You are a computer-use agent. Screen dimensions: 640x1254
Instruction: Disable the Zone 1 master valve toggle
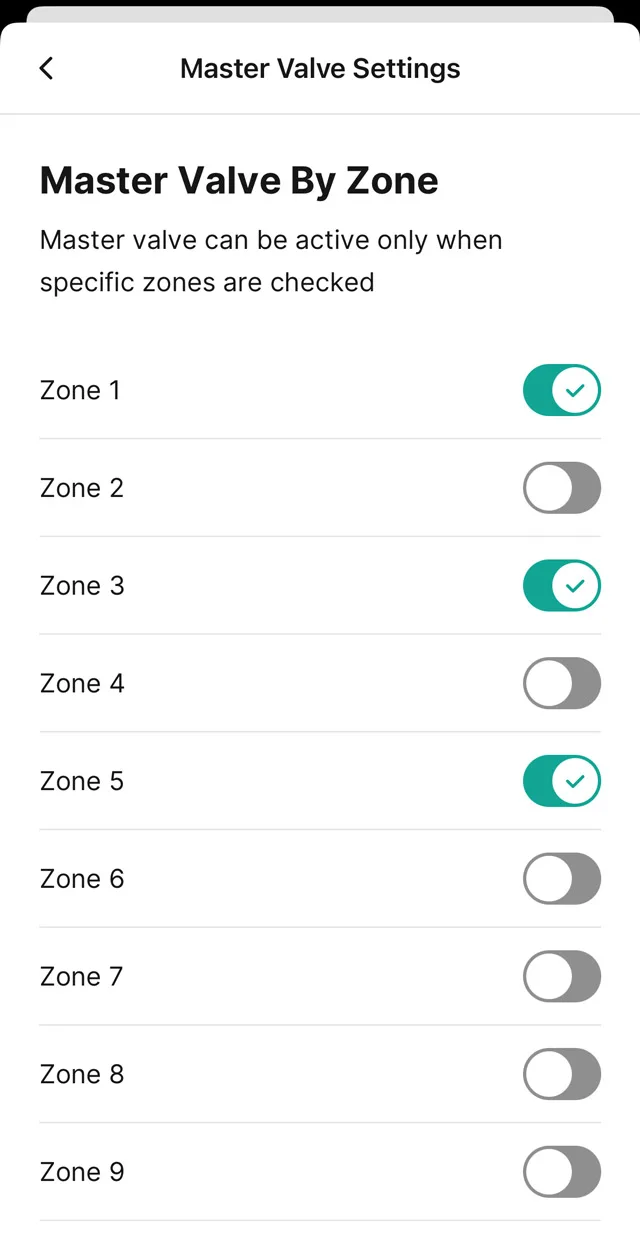coord(561,390)
